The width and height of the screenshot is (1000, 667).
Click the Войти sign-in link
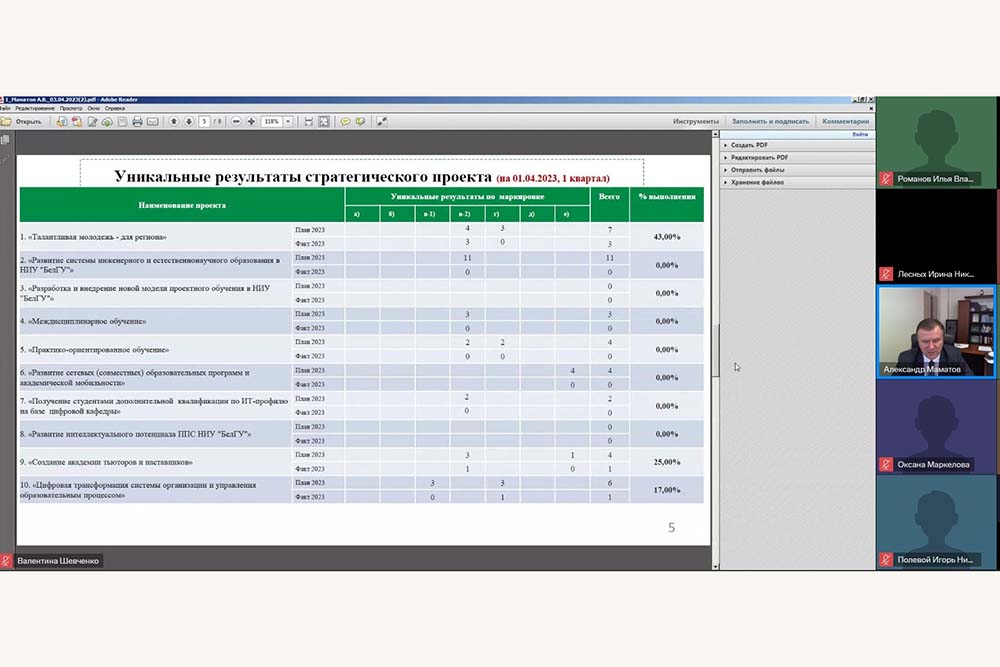pyautogui.click(x=859, y=134)
